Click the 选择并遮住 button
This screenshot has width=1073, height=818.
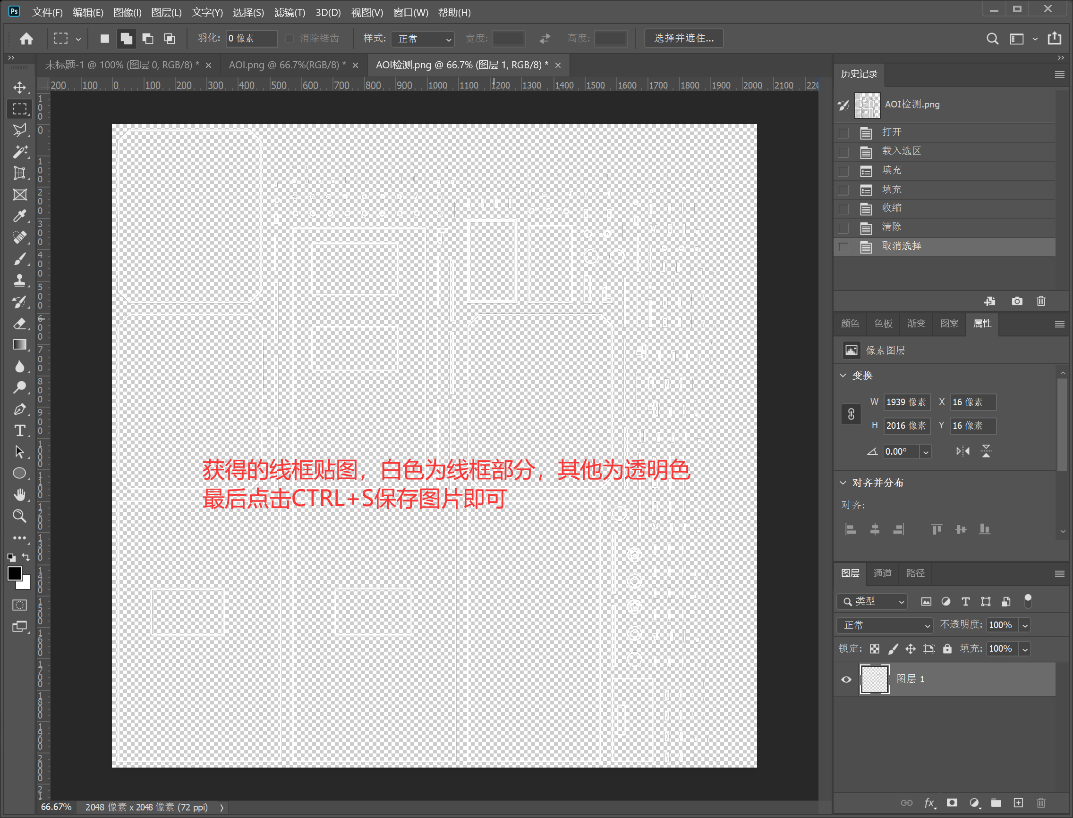tap(684, 38)
